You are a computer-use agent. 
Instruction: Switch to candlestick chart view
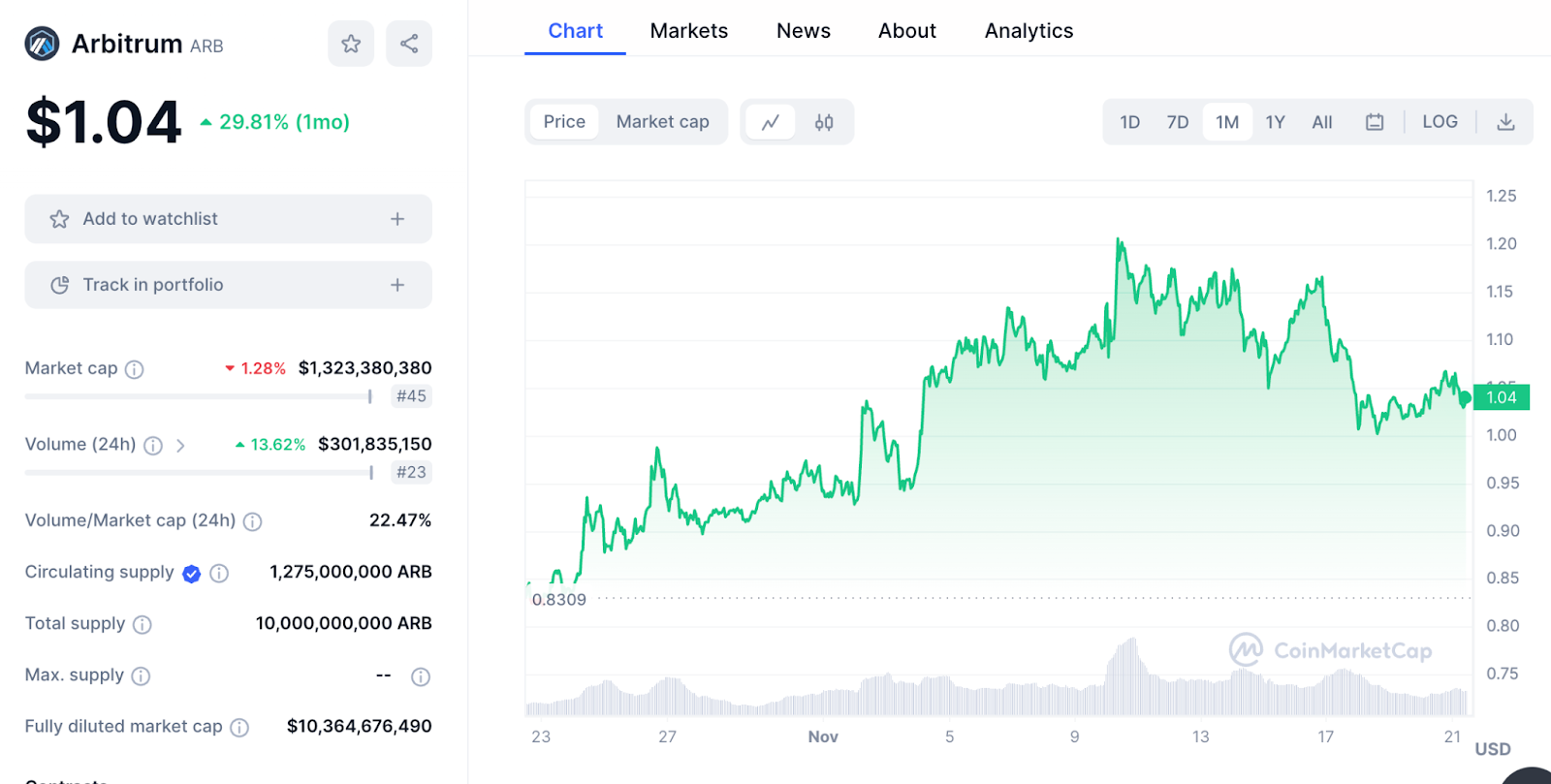pos(824,122)
